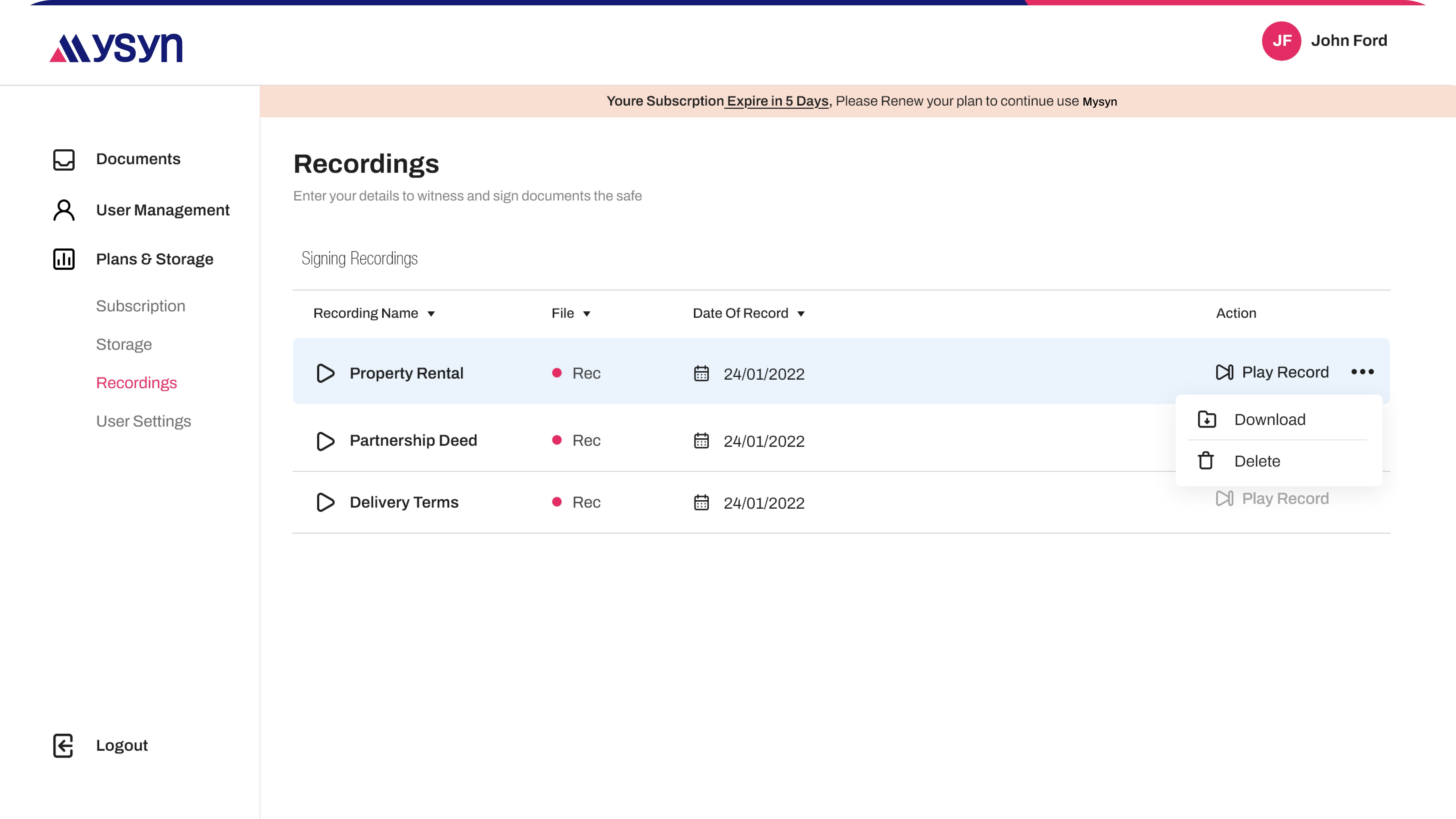Sort by Recording Name dropdown arrow
This screenshot has width=1456, height=819.
431,314
